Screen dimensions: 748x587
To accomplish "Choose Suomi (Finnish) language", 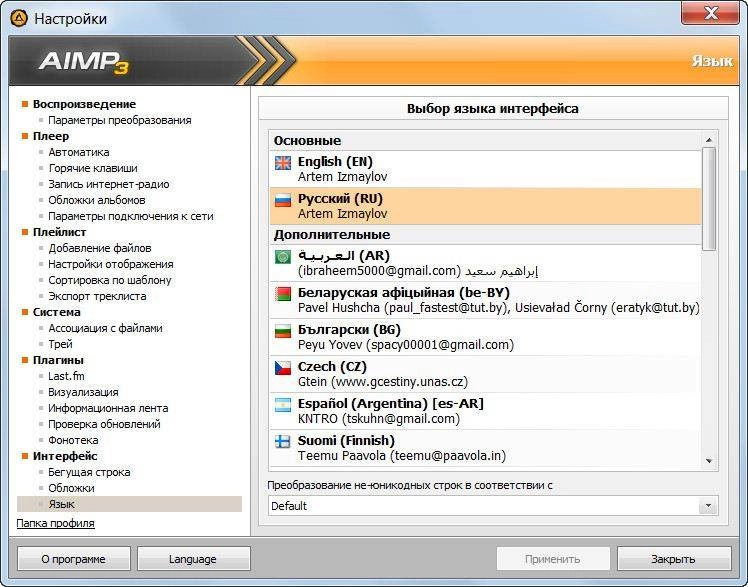I will tap(486, 448).
